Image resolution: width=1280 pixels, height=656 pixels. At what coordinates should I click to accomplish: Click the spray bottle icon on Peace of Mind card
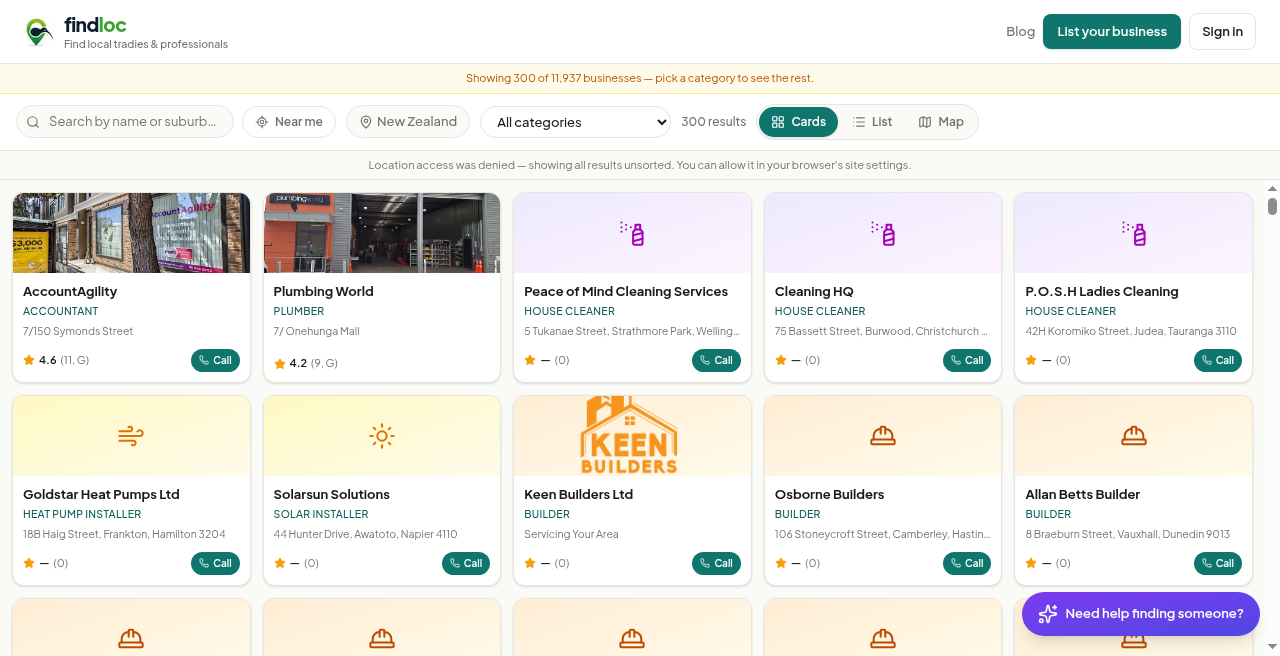click(632, 233)
